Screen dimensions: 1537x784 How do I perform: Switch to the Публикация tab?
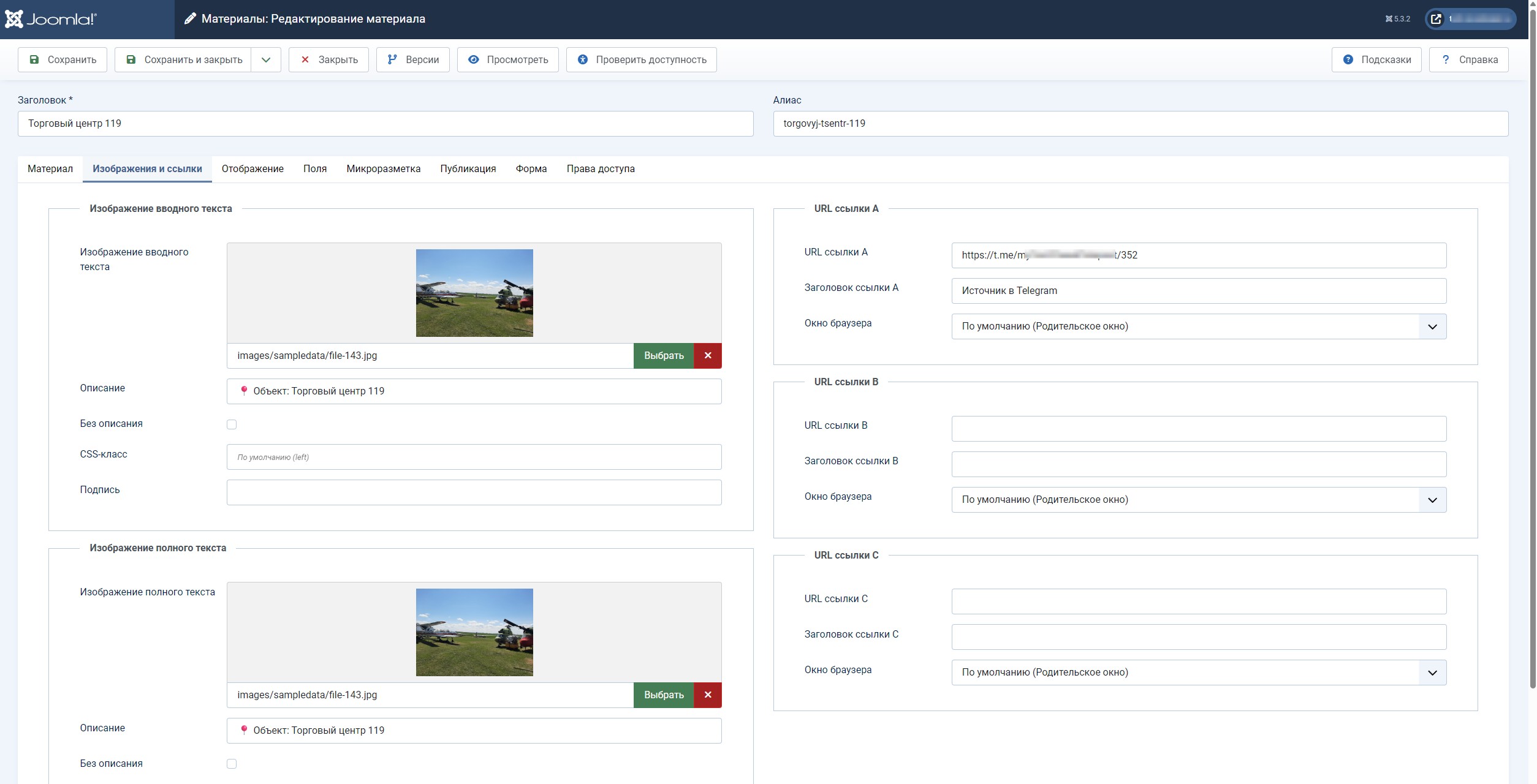(x=468, y=169)
